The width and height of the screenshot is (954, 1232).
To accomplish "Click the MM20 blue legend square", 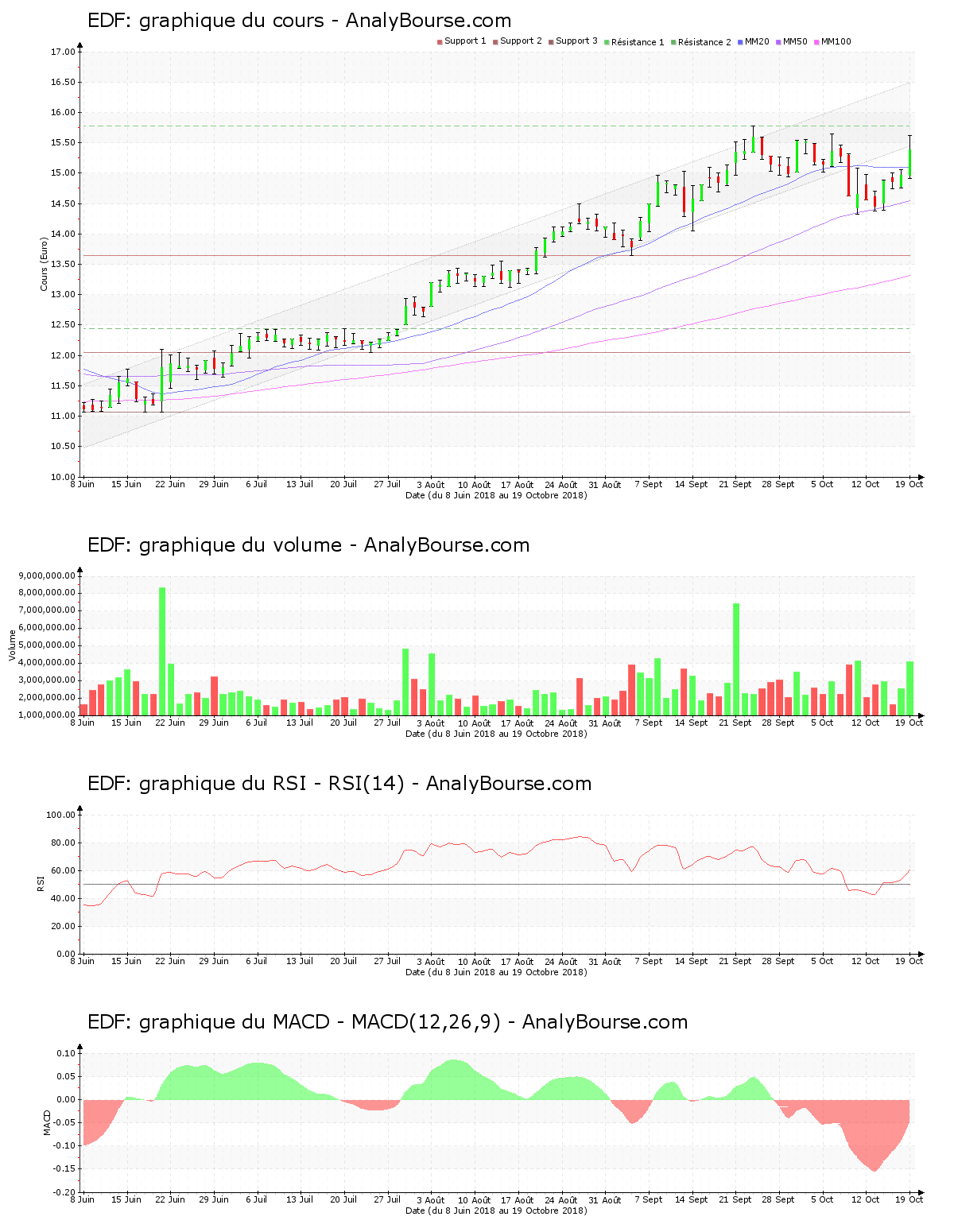I will coord(740,42).
